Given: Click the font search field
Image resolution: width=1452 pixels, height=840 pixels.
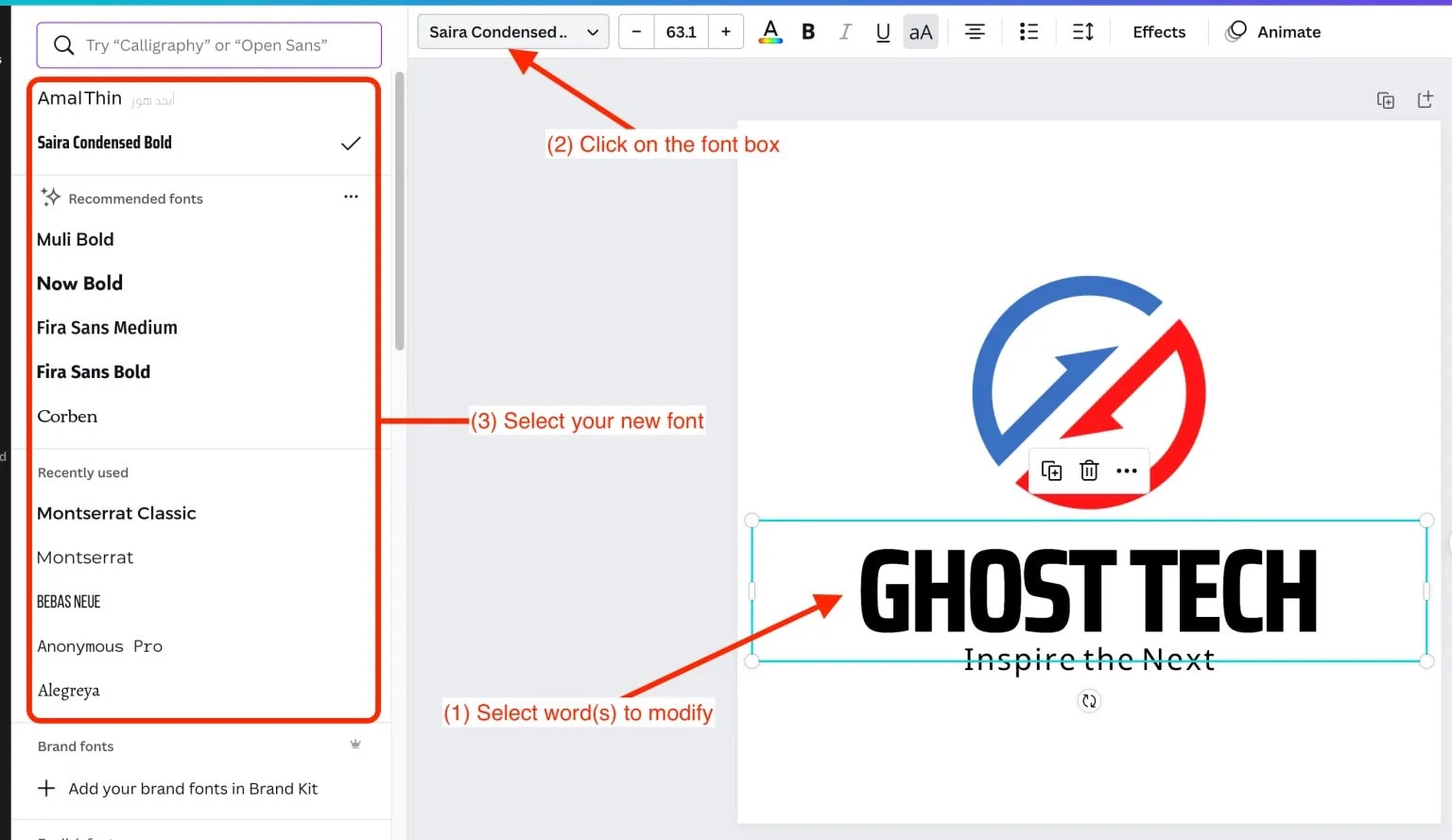Looking at the screenshot, I should point(209,45).
